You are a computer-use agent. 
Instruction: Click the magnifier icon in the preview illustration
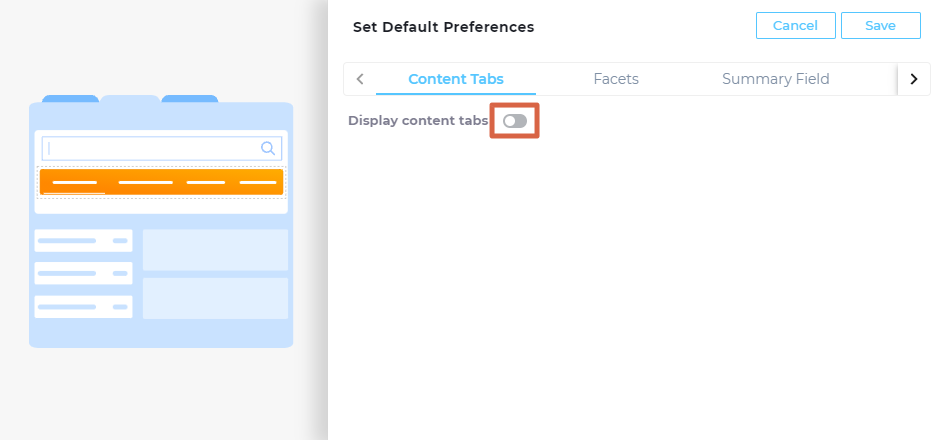pos(268,148)
